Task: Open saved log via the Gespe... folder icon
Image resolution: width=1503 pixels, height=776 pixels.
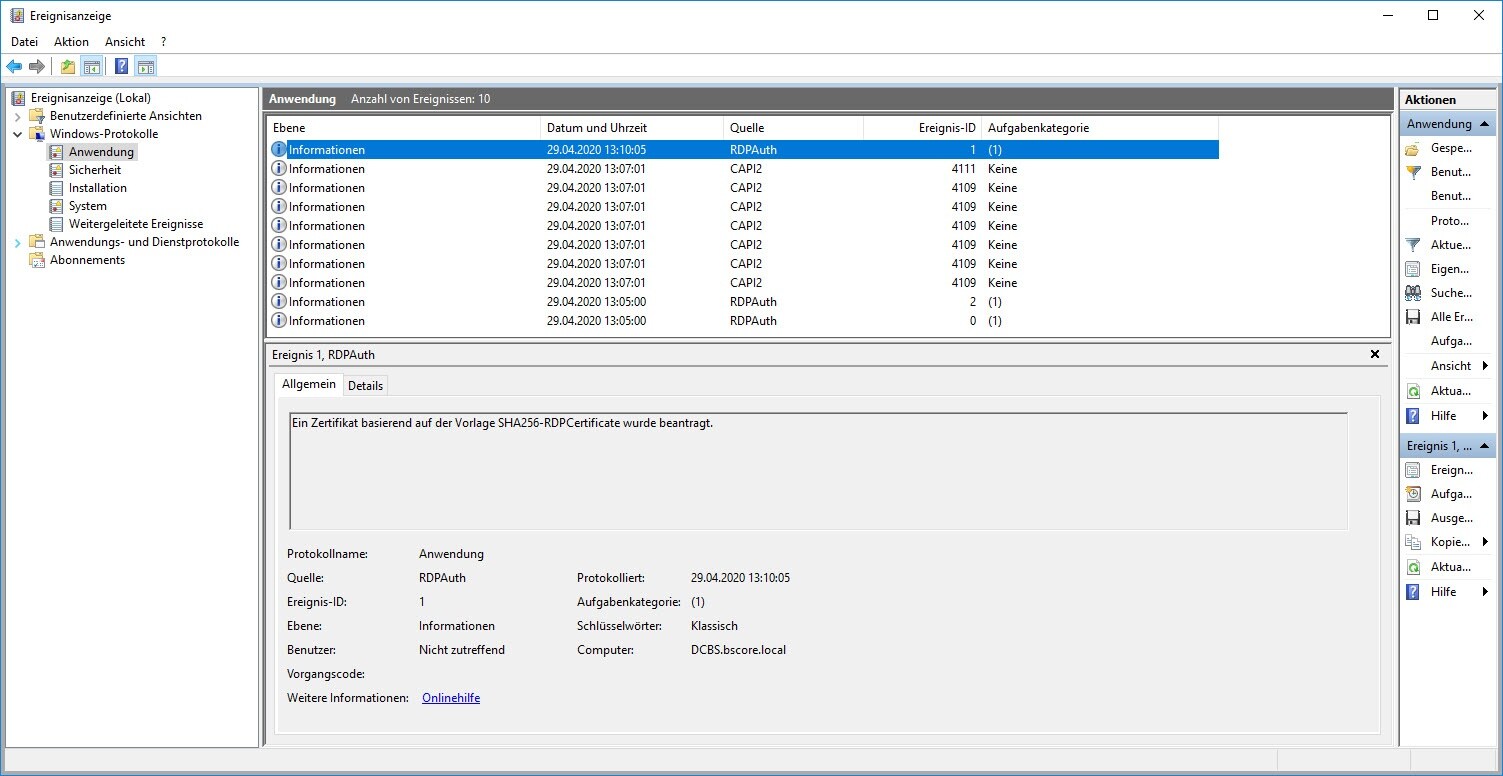Action: 1413,148
